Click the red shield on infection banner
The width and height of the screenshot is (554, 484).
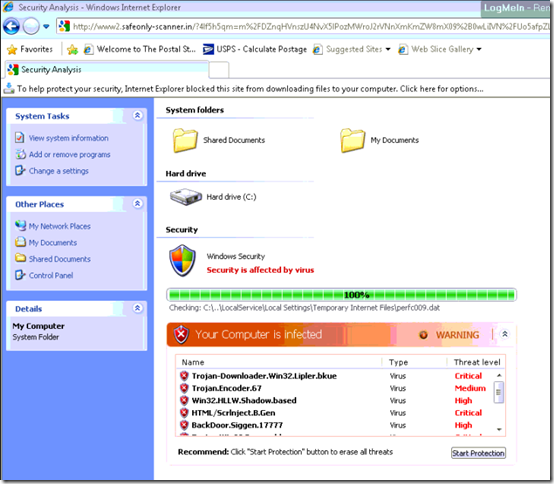click(181, 334)
